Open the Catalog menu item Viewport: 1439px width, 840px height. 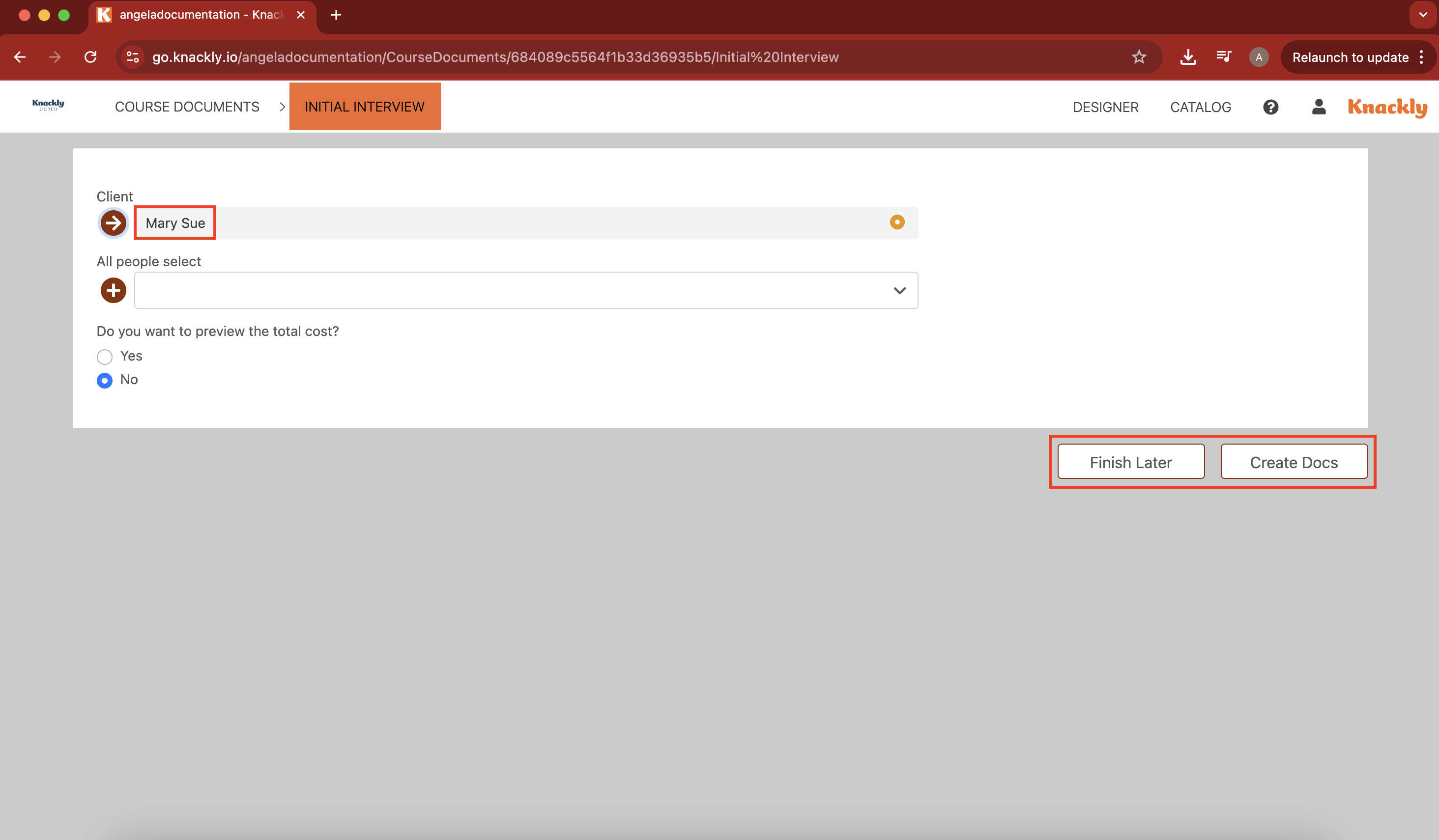click(1200, 107)
